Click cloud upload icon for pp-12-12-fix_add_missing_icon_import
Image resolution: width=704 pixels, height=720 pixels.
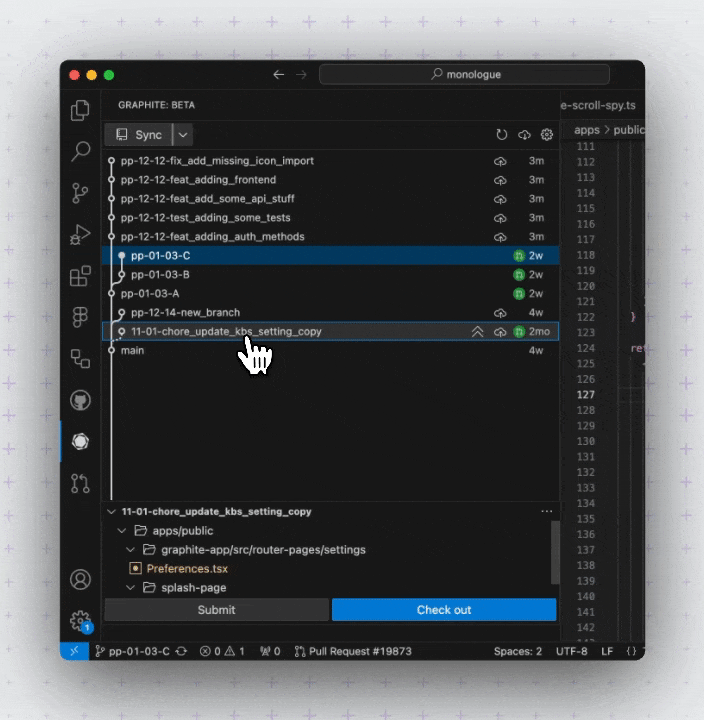point(500,161)
